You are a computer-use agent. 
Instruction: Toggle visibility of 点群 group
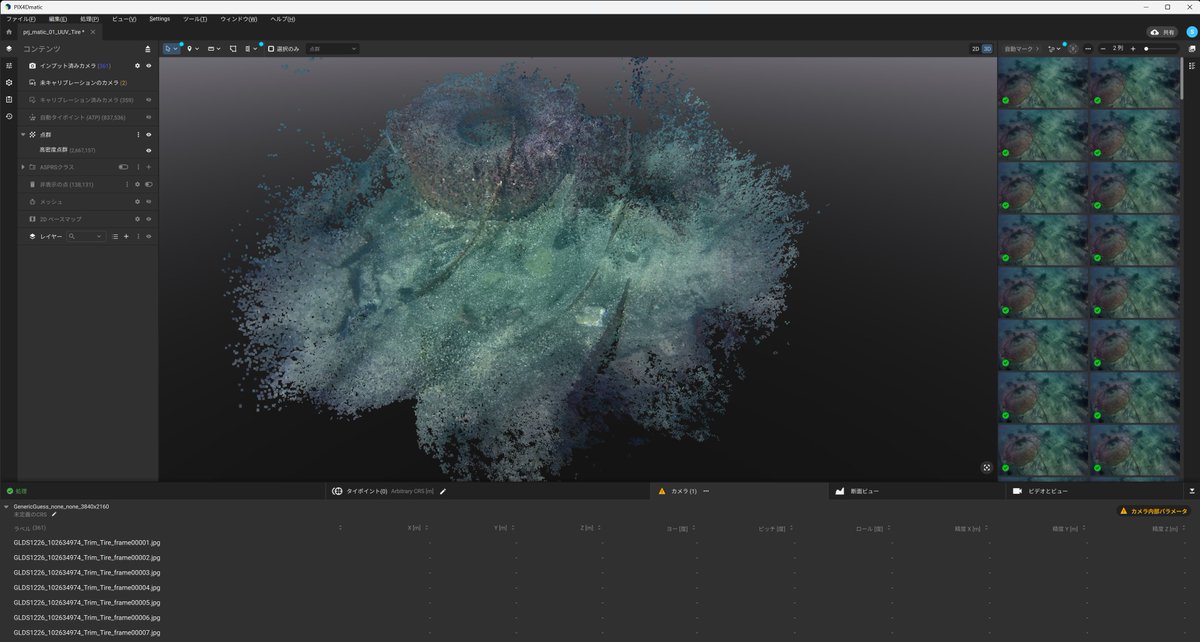(x=149, y=134)
